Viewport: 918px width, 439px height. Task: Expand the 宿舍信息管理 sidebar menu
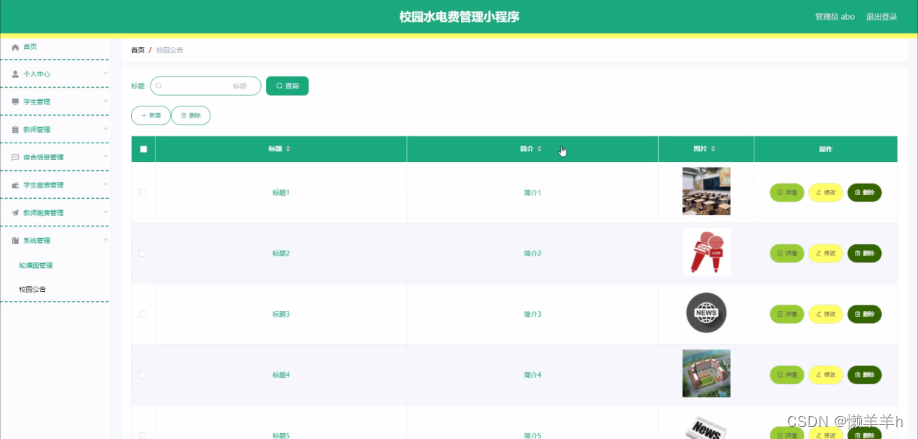click(55, 157)
